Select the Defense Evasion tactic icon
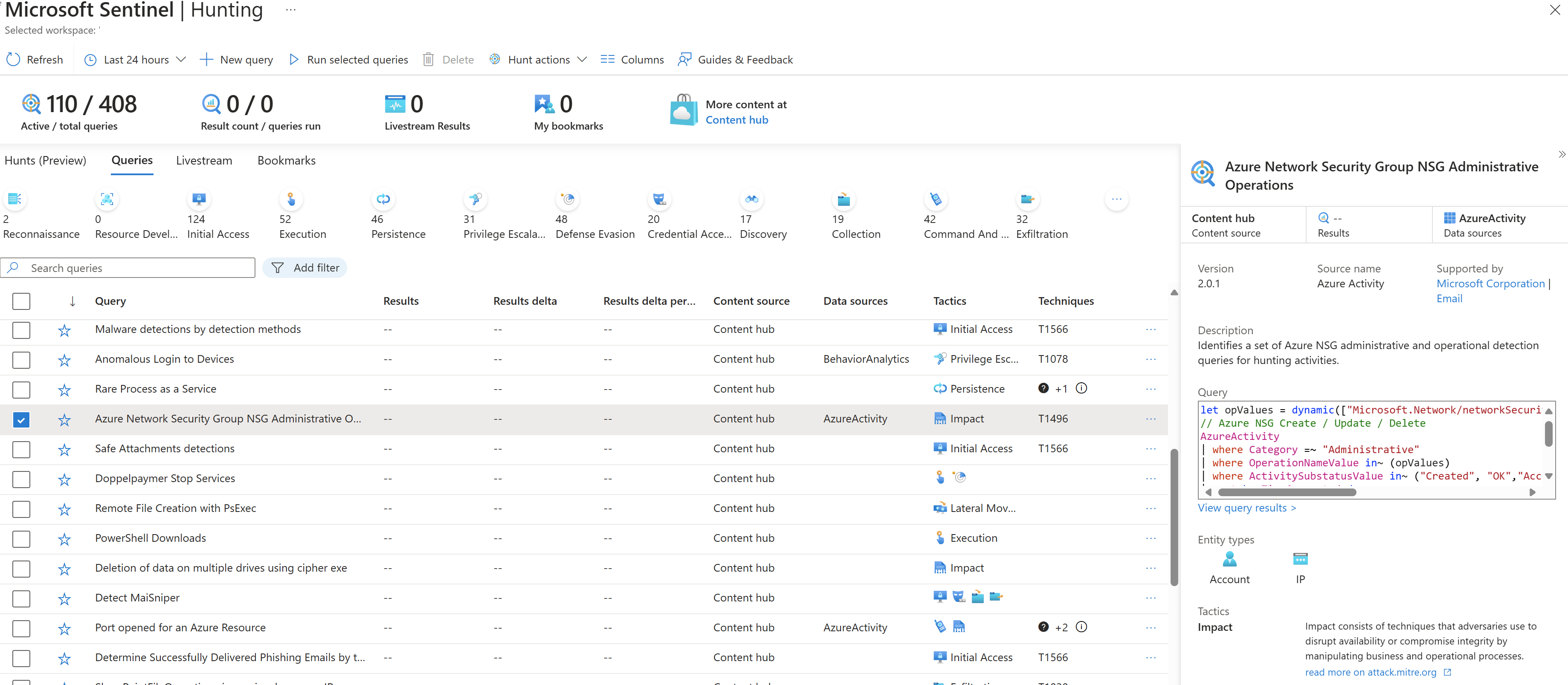This screenshot has width=1568, height=685. 567,199
